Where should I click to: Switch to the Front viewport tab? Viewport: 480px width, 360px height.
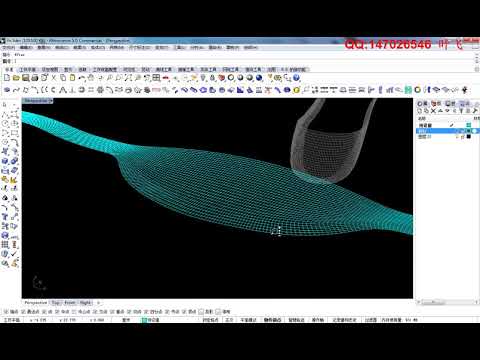[x=70, y=303]
